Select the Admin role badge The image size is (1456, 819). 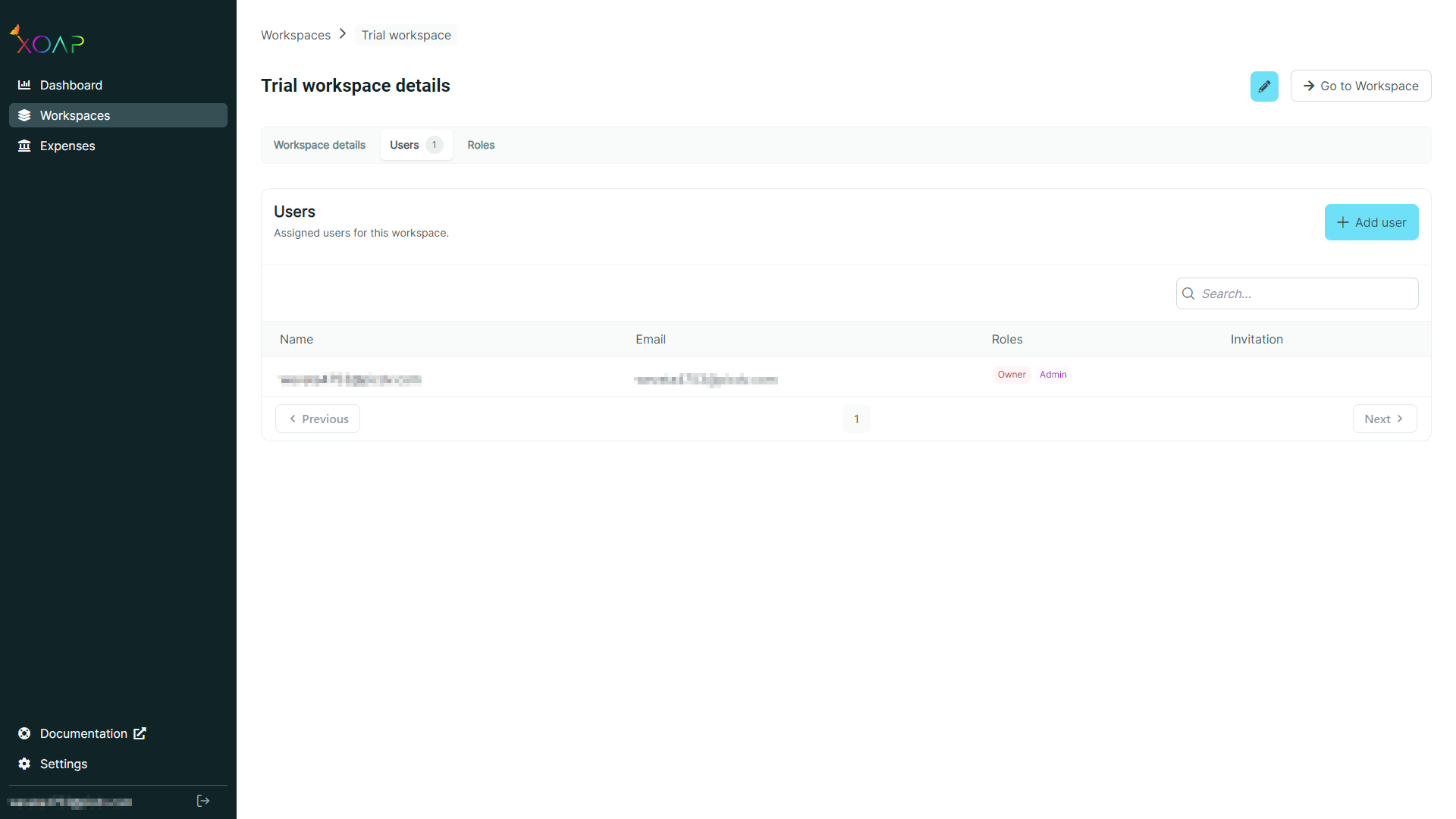point(1053,374)
